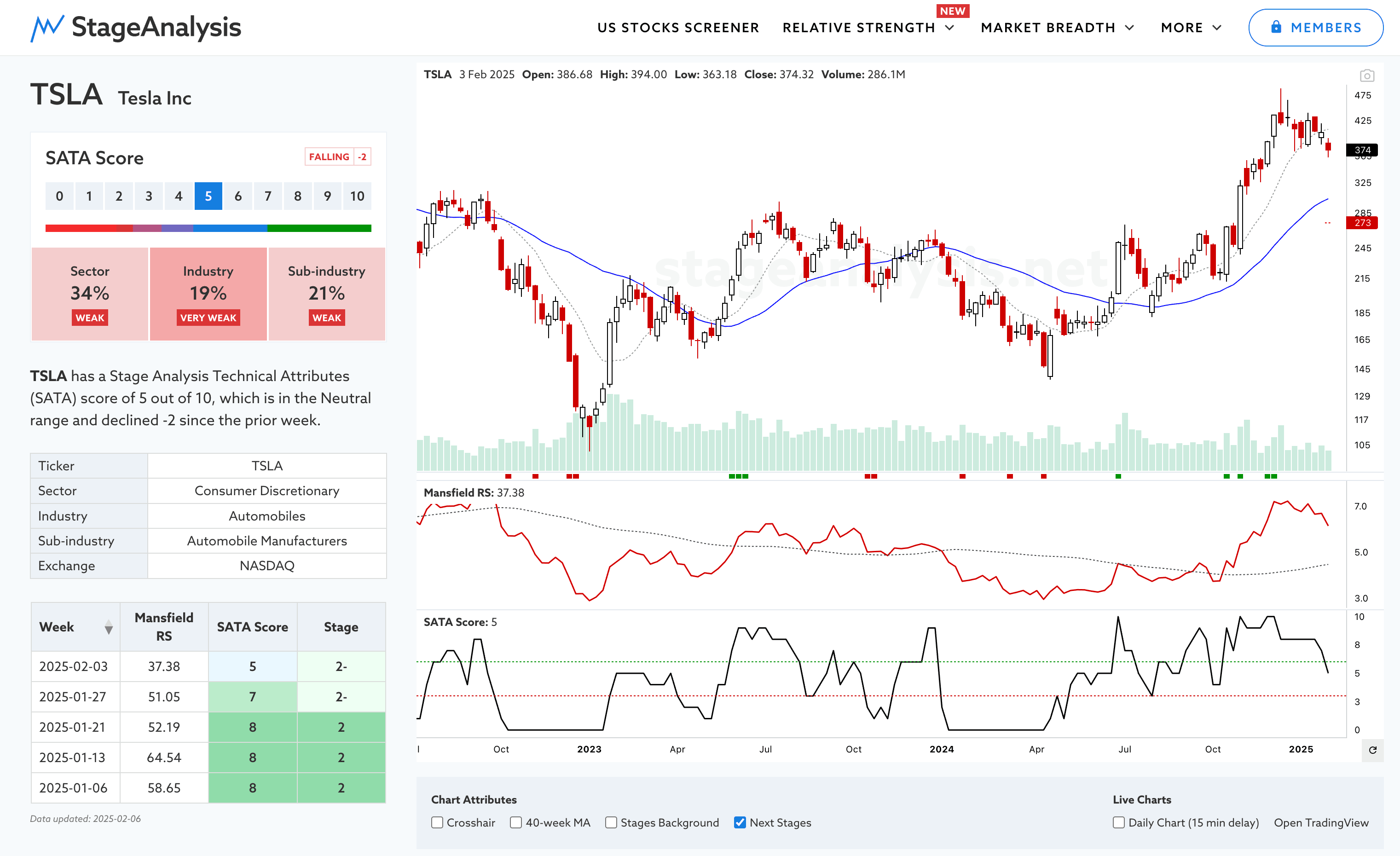Open the TradingView link
The width and height of the screenshot is (1400, 856).
point(1321,822)
